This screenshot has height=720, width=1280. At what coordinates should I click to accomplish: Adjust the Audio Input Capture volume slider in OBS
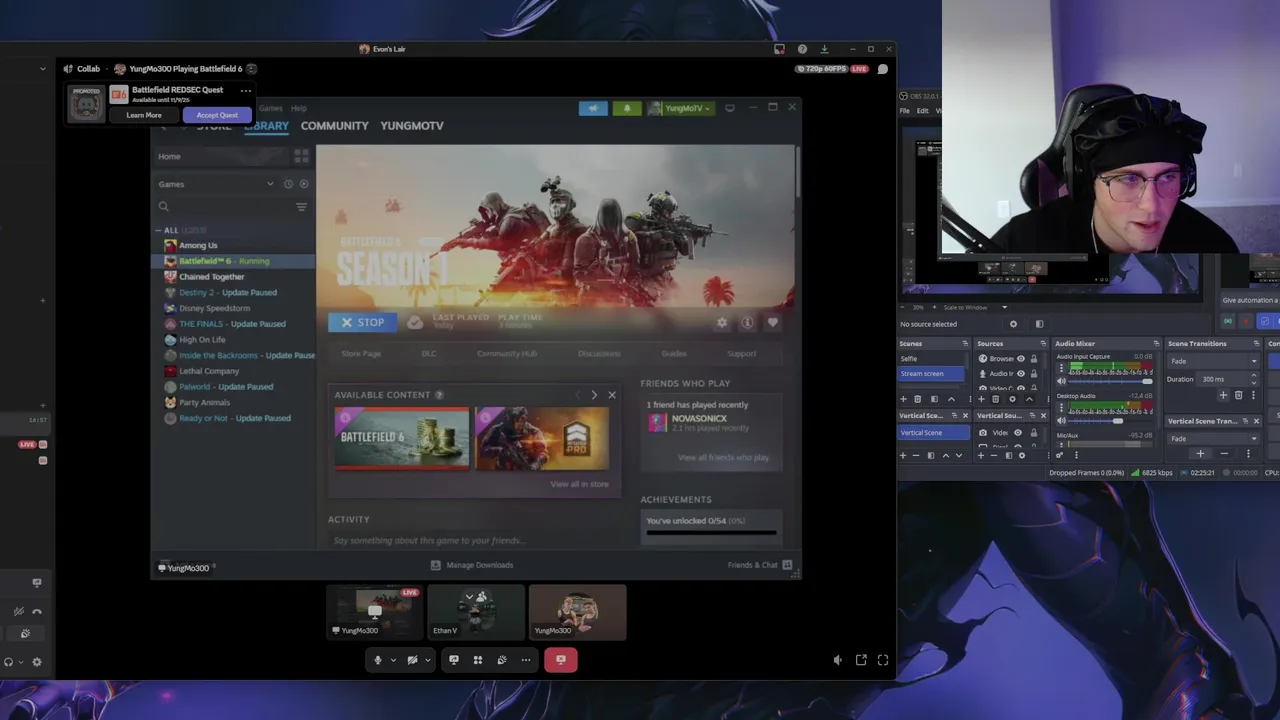(x=1111, y=381)
